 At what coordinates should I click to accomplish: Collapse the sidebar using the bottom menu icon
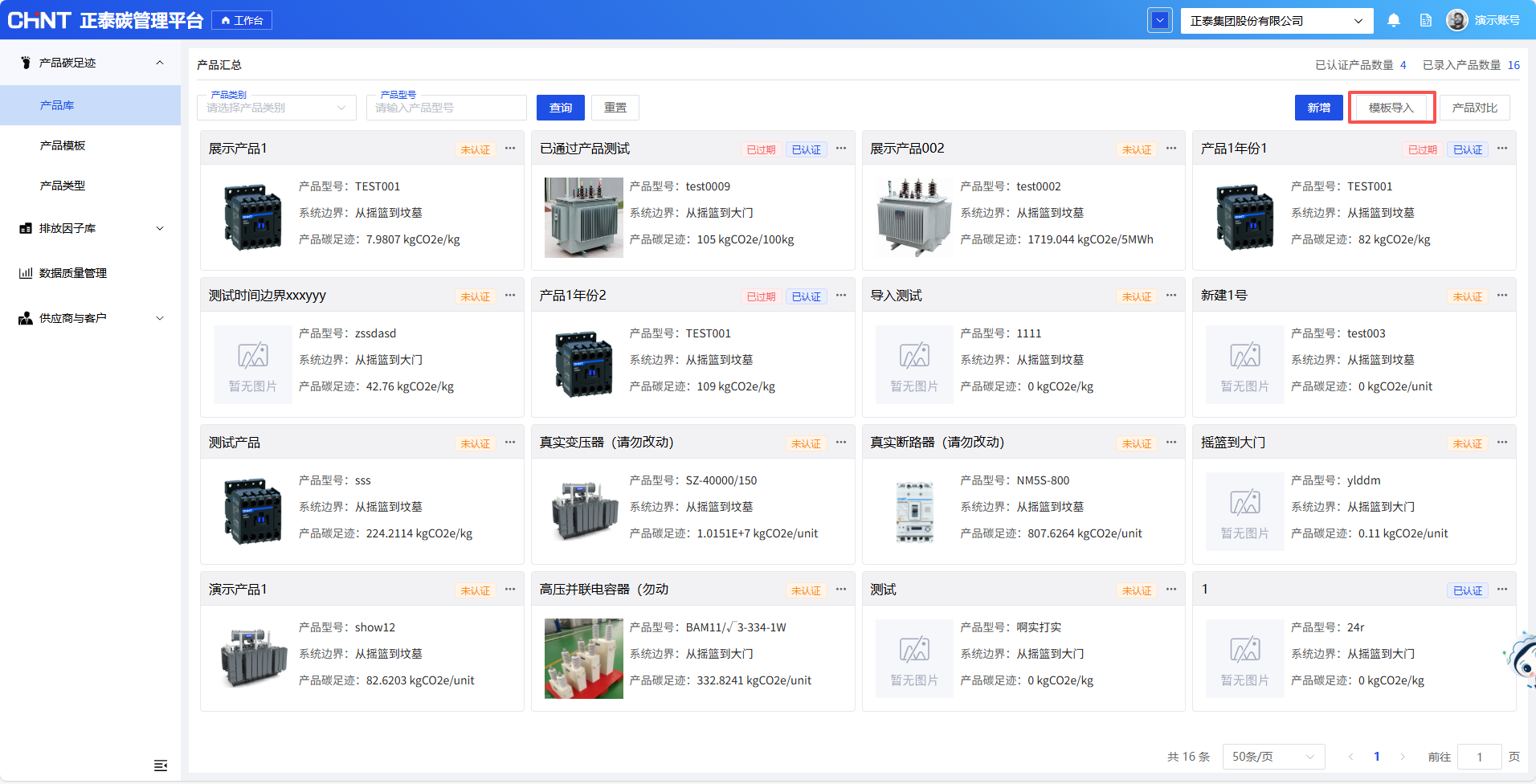[161, 766]
